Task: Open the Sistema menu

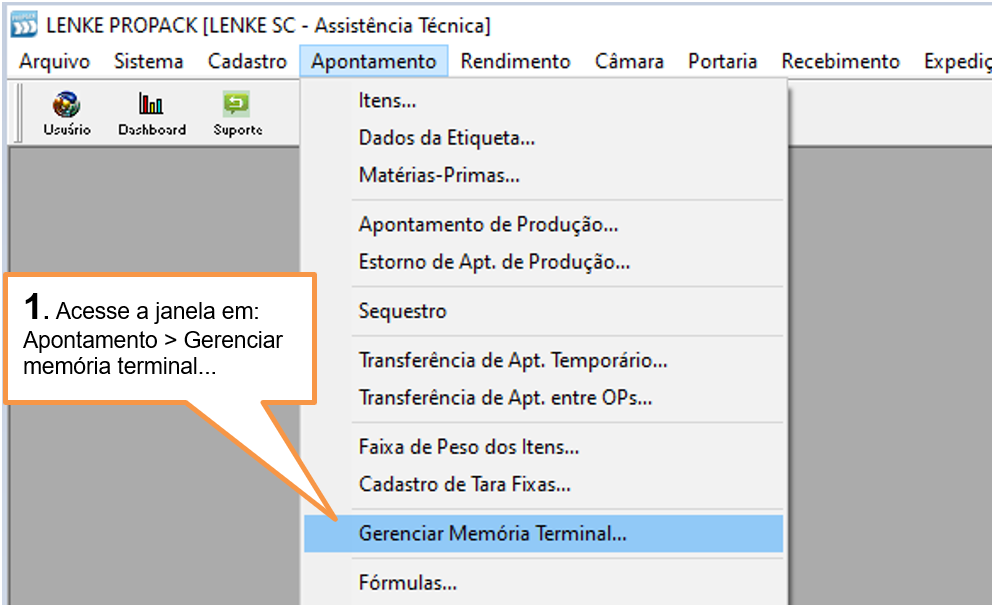Action: pos(149,61)
